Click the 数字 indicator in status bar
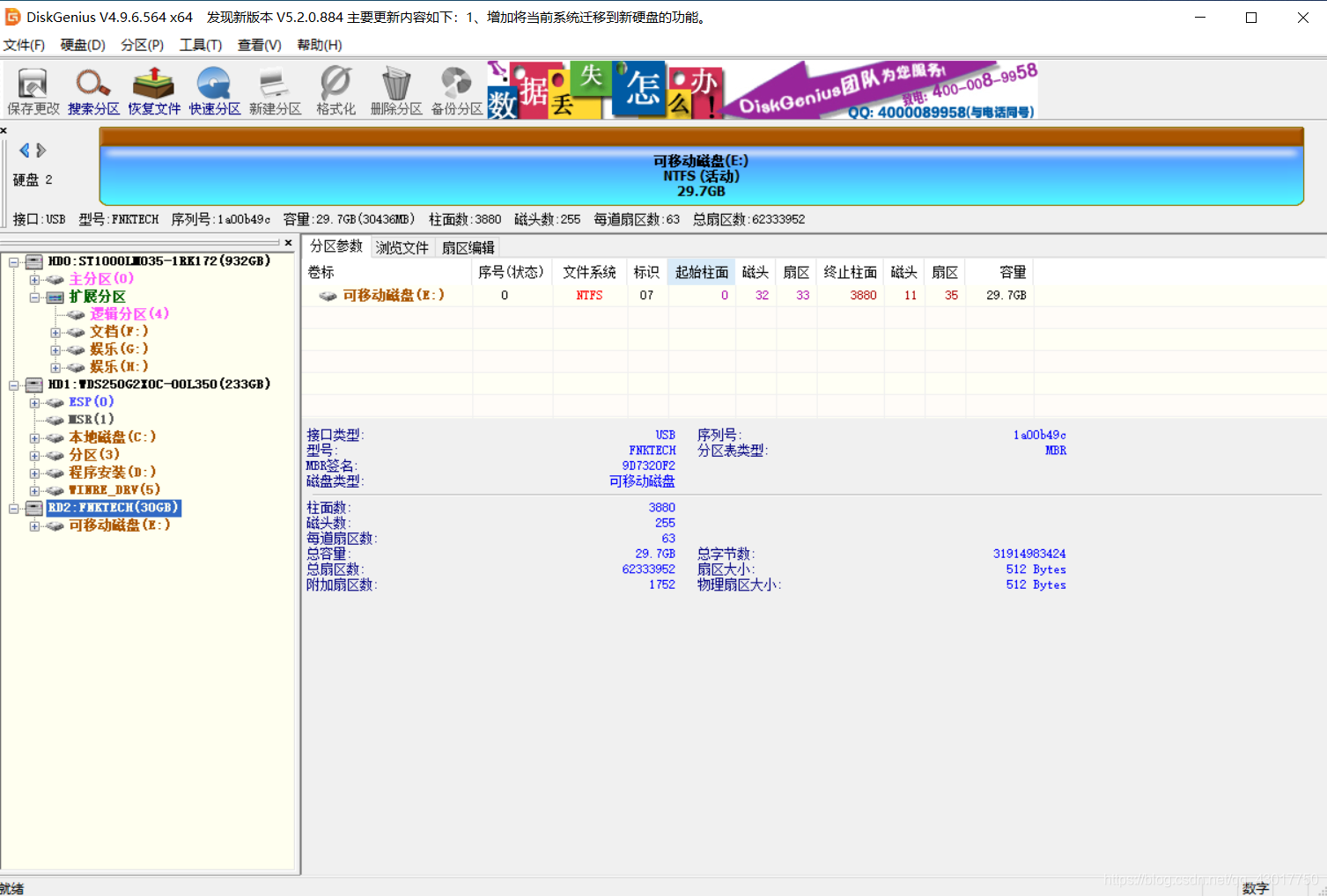The width and height of the screenshot is (1327, 896). point(1256,888)
